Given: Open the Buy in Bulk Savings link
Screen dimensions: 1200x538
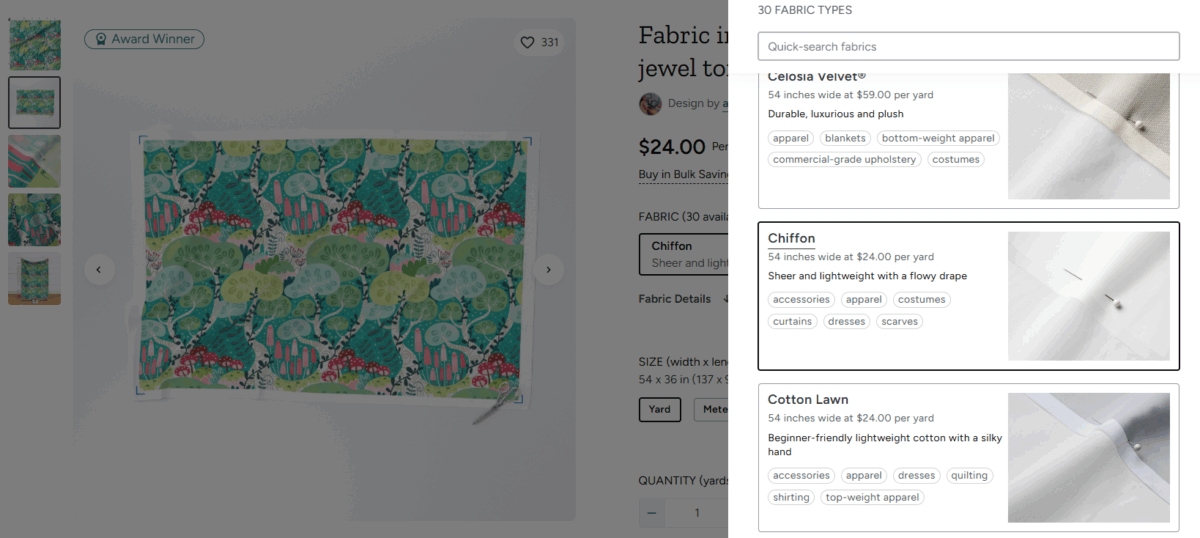Looking at the screenshot, I should point(684,174).
